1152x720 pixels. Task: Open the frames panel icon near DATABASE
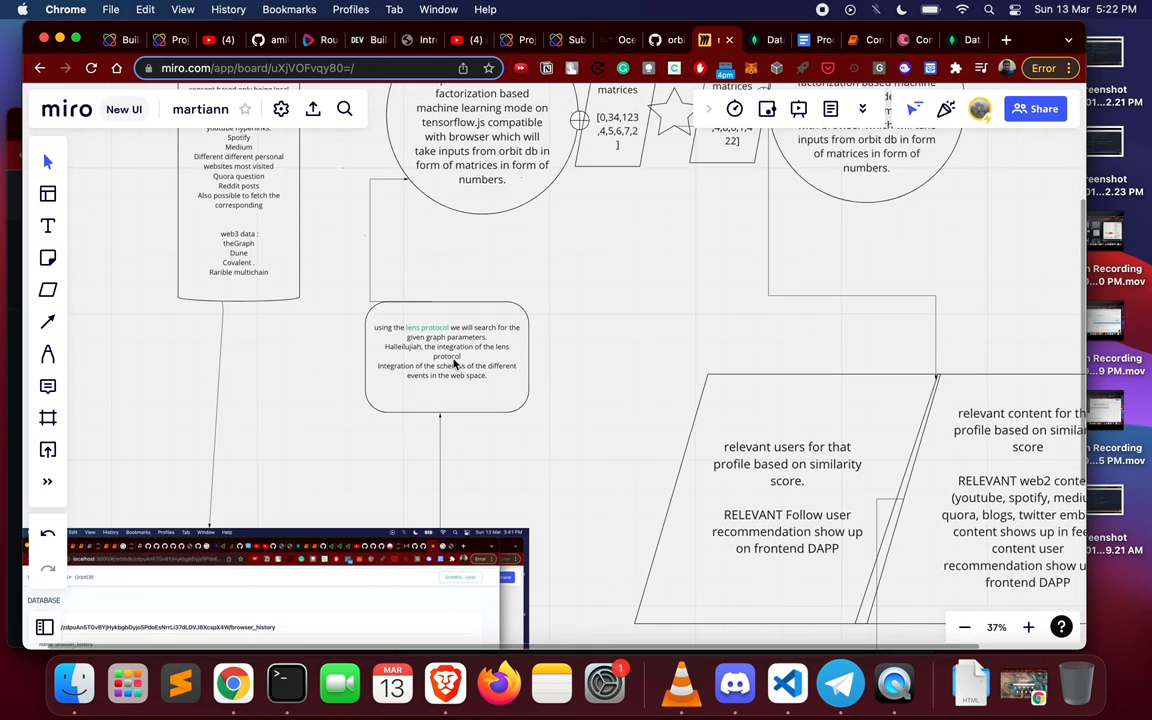tap(45, 627)
